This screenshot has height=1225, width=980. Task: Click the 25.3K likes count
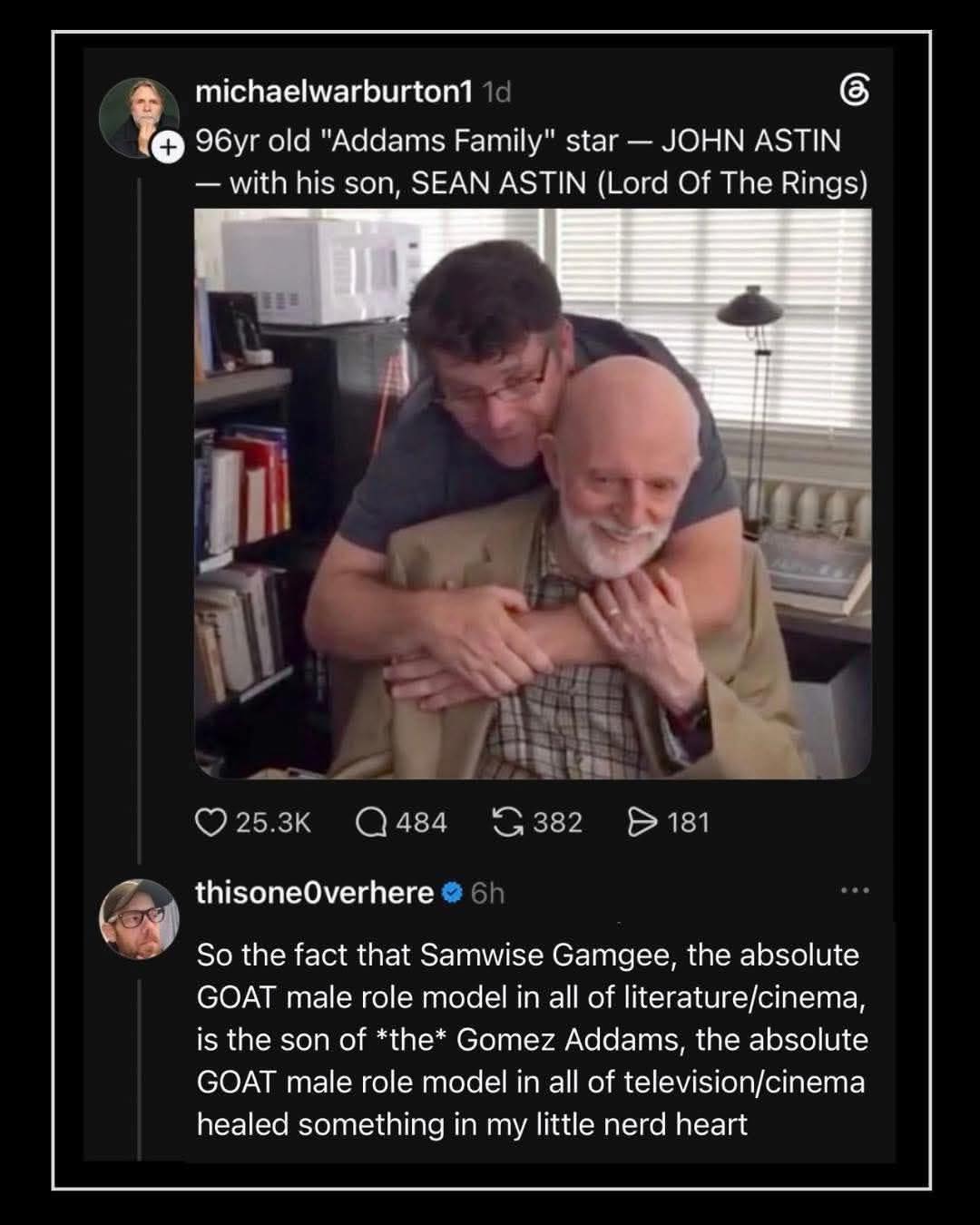click(273, 822)
